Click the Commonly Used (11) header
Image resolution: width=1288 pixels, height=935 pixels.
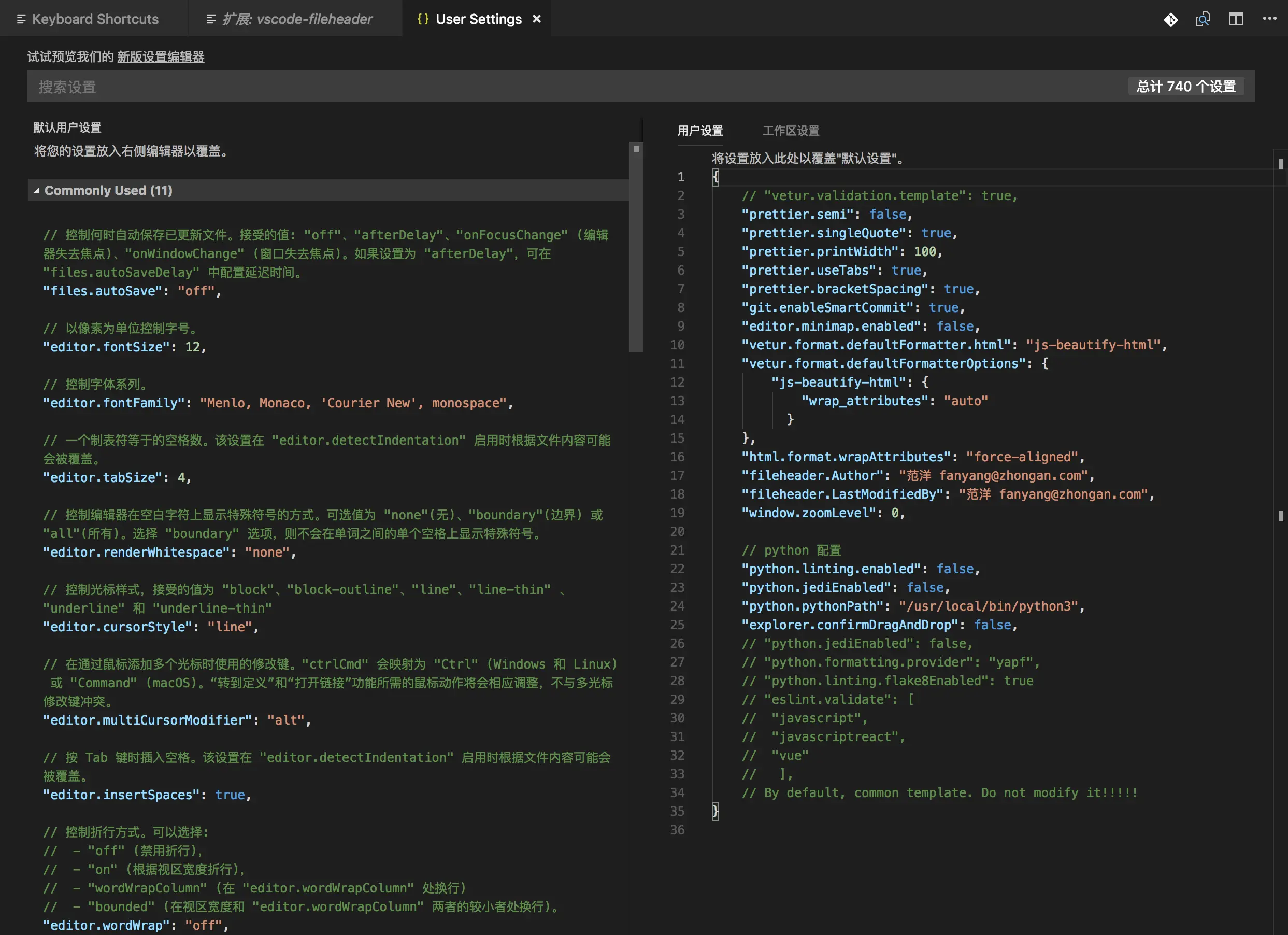click(108, 191)
